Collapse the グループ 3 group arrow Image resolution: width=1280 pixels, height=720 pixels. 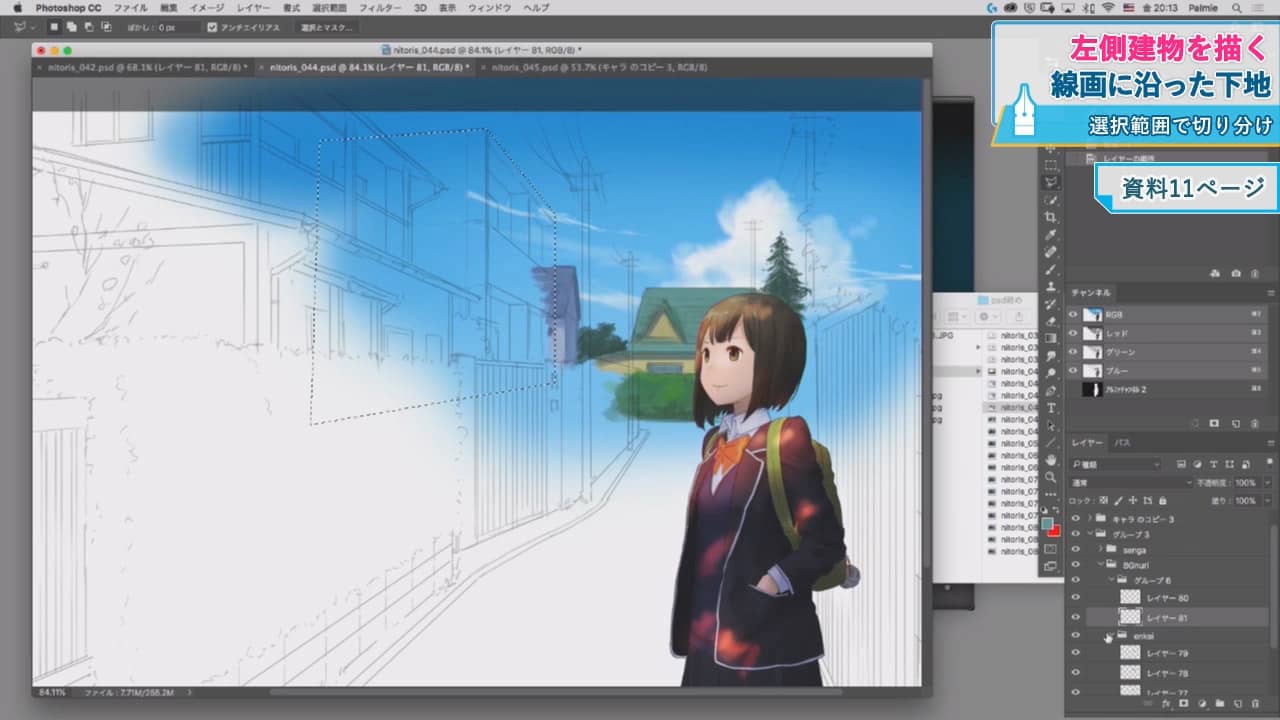(1090, 534)
